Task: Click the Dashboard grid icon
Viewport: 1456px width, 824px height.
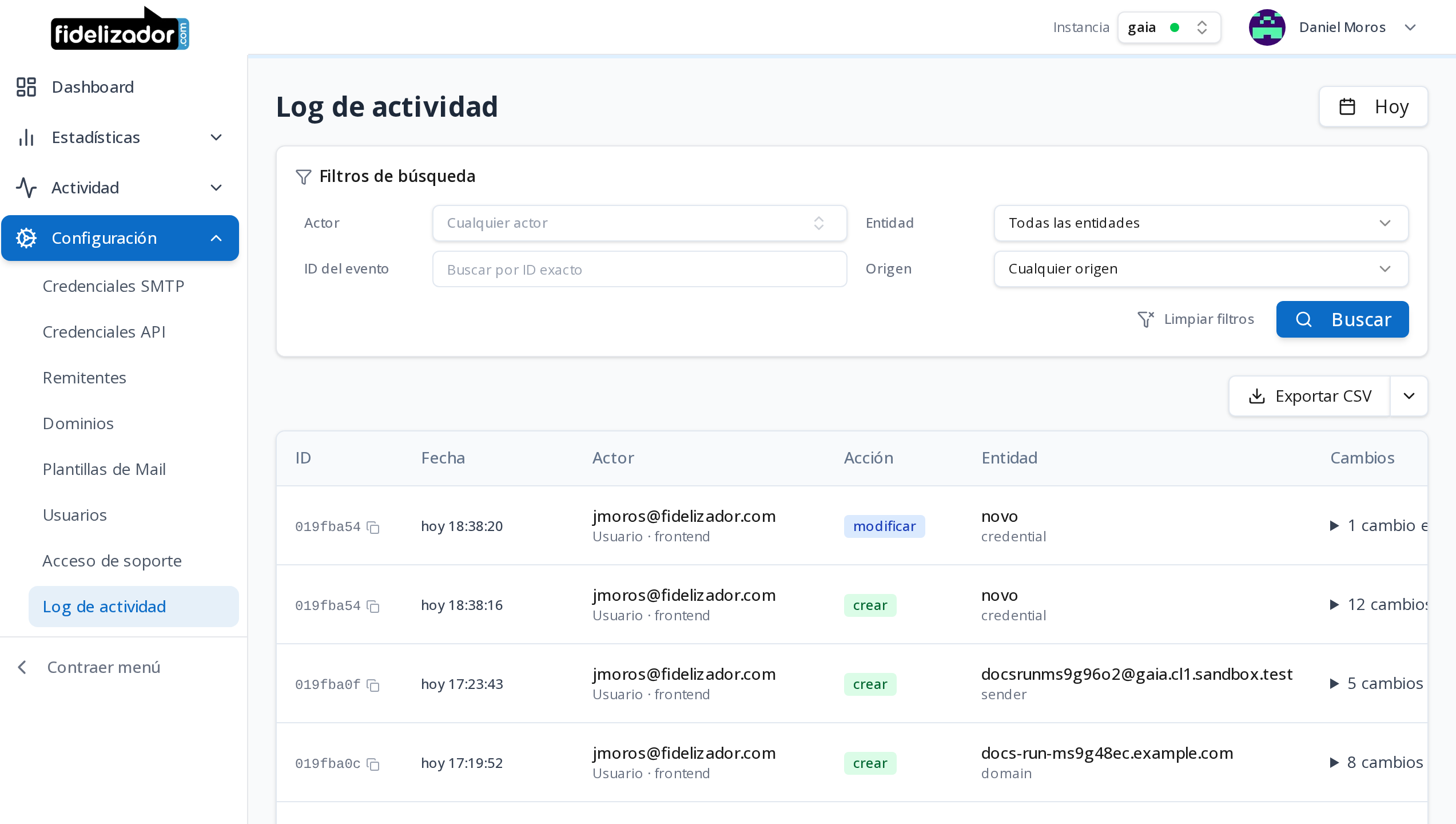Action: (x=26, y=87)
